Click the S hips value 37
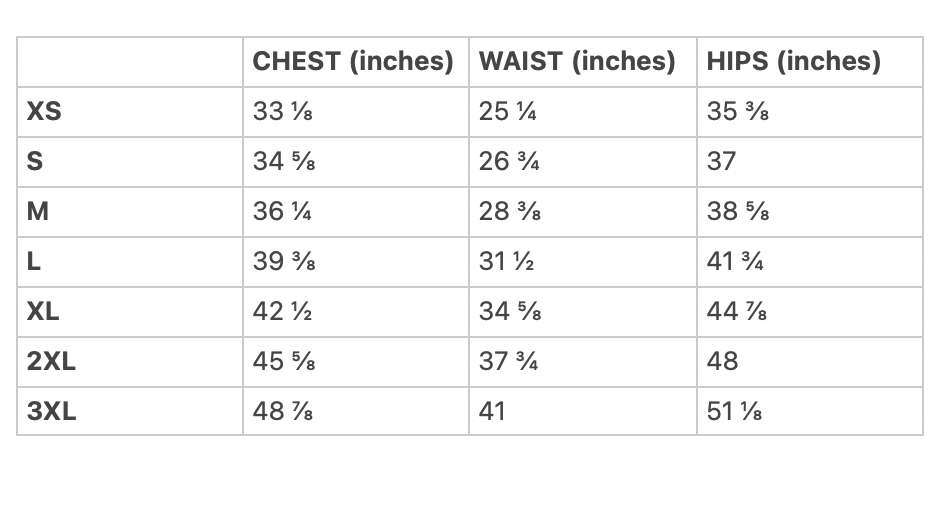Image resolution: width=952 pixels, height=514 pixels. pos(721,162)
